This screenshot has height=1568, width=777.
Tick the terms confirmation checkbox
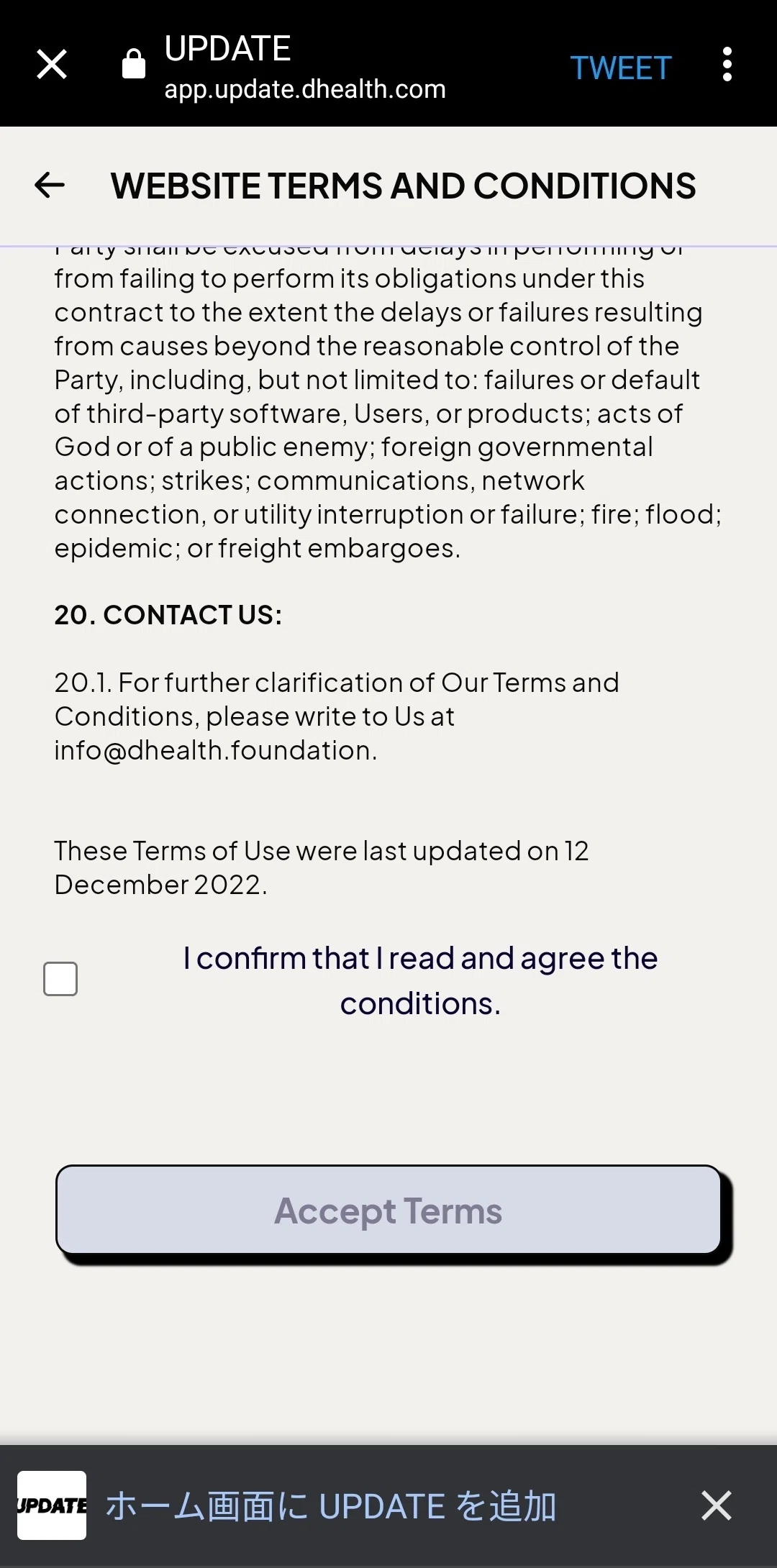60,979
